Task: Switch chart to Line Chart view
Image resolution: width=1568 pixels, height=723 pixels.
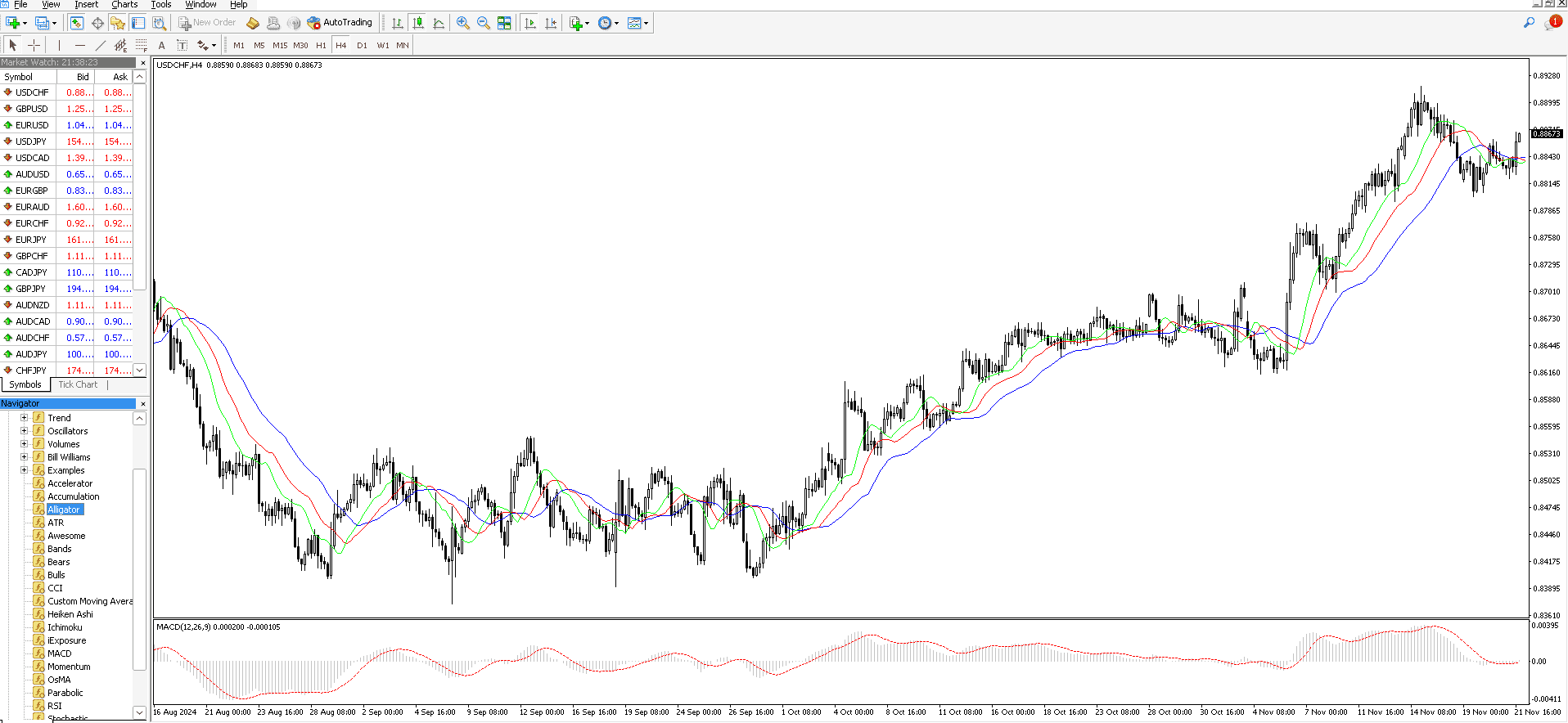Action: coord(439,23)
